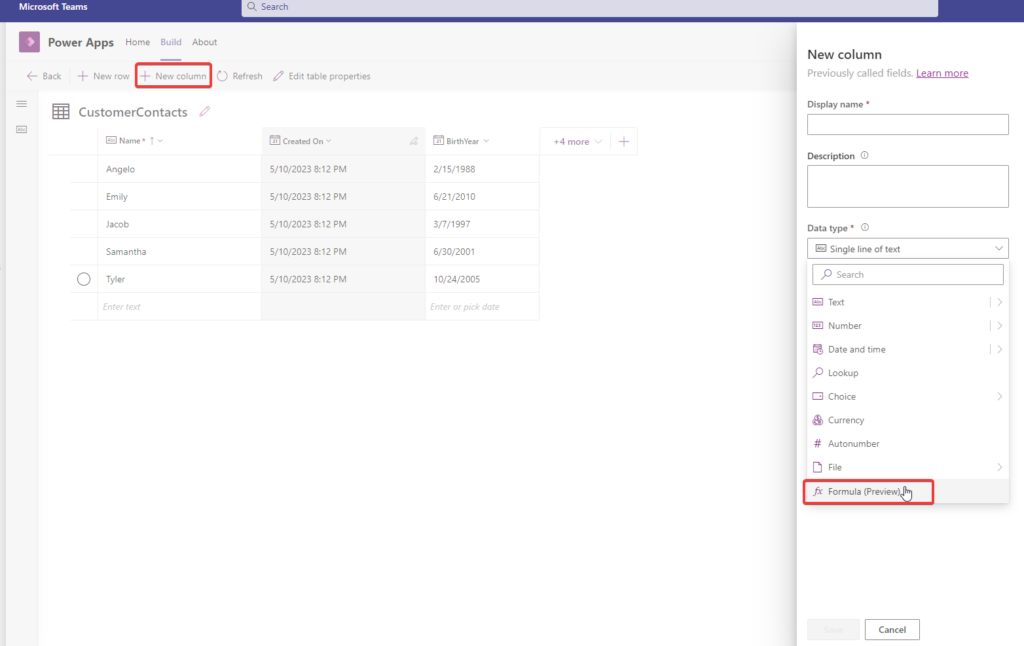Viewport: 1024px width, 646px height.
Task: Open the About tab
Action: click(x=204, y=42)
